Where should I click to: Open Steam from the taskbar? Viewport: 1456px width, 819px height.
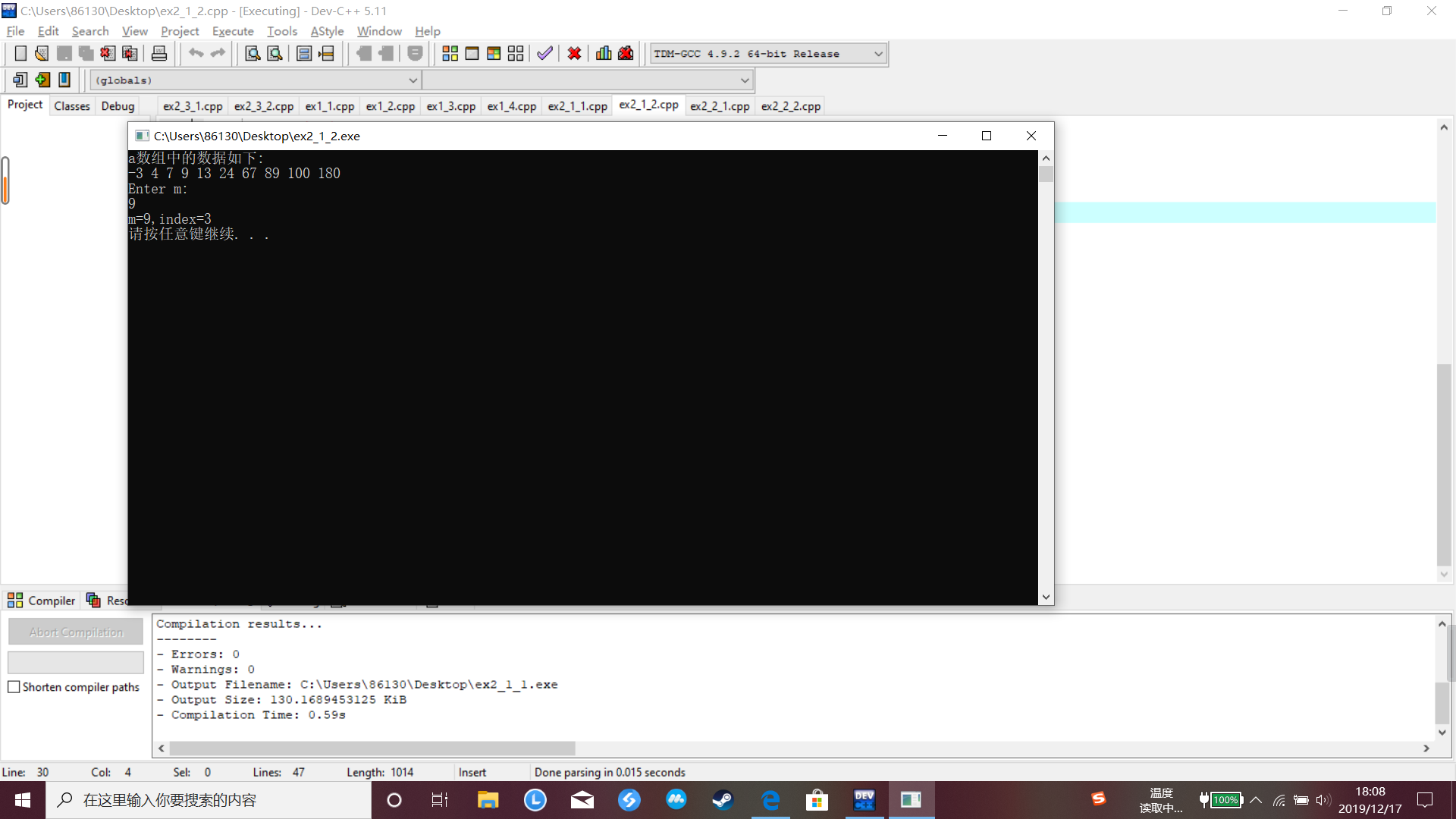click(723, 800)
